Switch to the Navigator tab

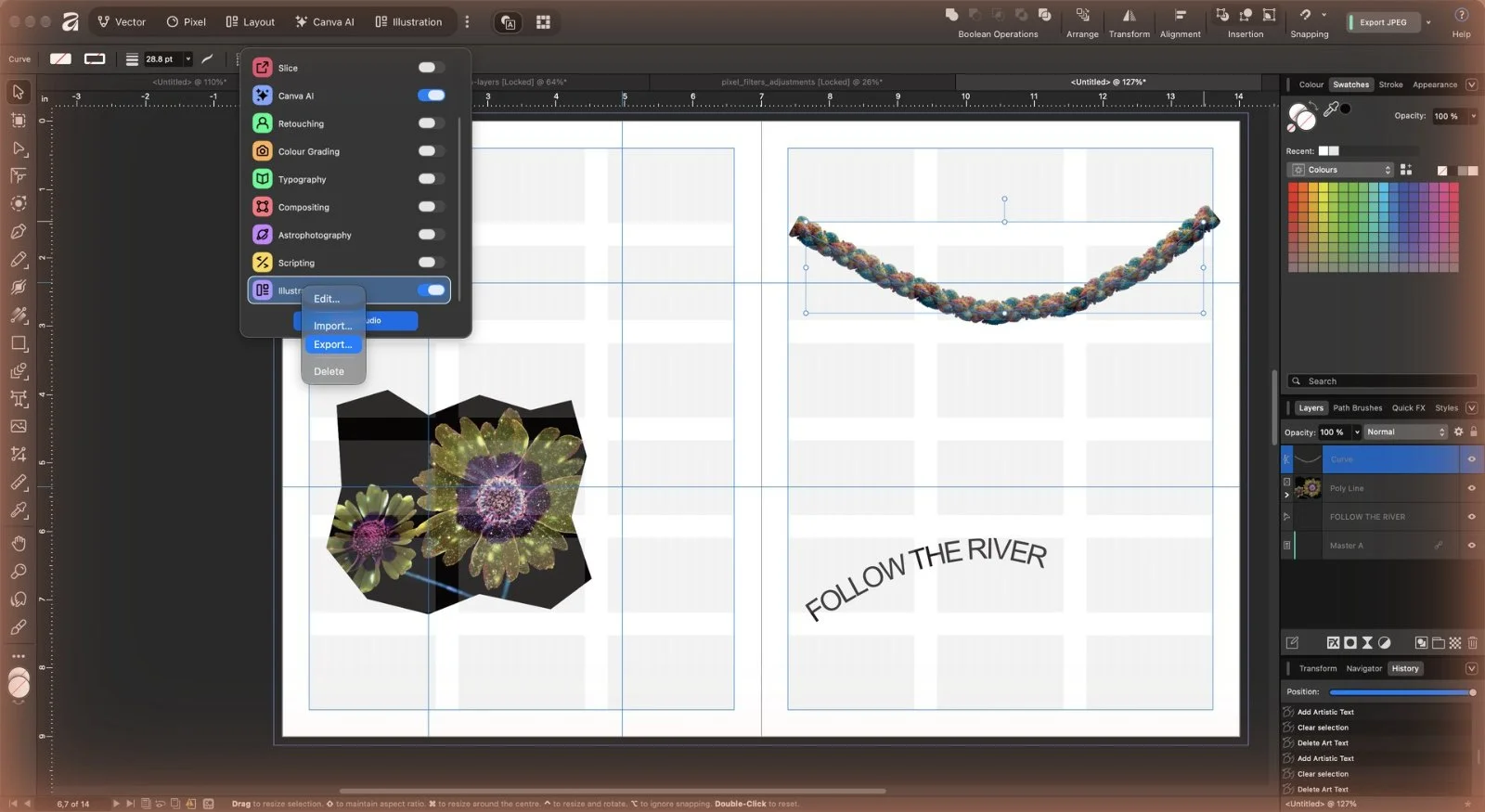tap(1363, 668)
